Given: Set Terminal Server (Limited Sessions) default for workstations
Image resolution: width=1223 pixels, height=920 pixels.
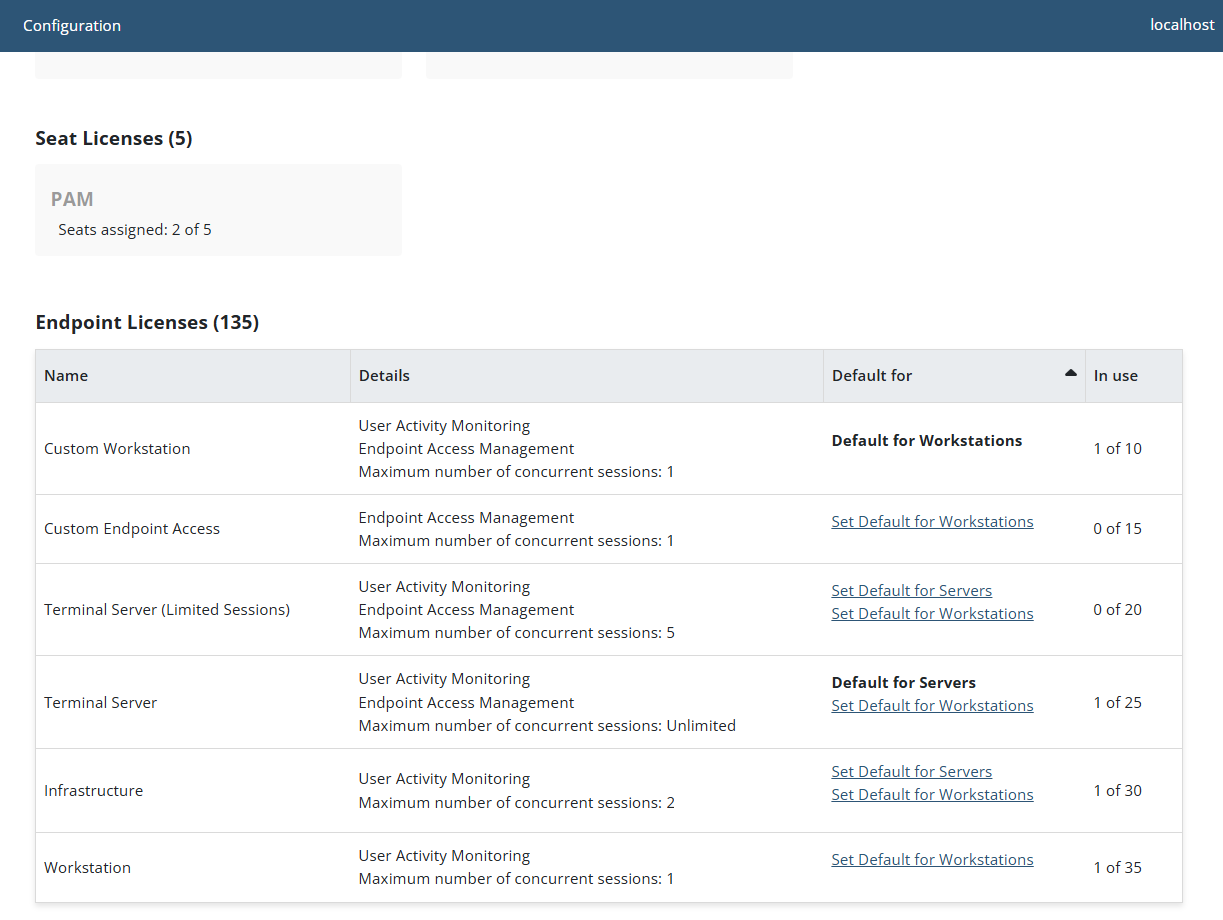Looking at the screenshot, I should click(x=932, y=614).
